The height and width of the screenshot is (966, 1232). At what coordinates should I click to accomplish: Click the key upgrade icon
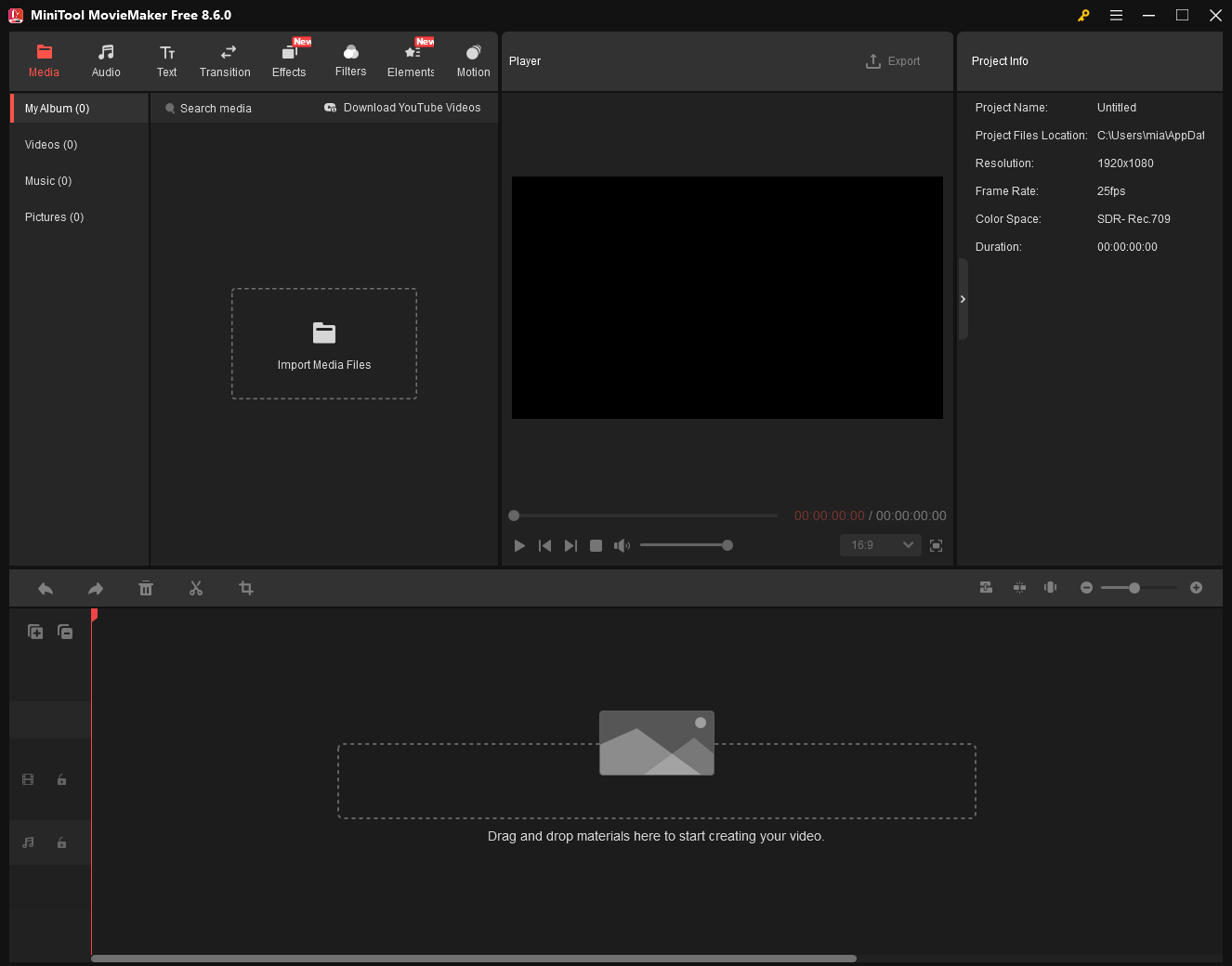pyautogui.click(x=1083, y=15)
